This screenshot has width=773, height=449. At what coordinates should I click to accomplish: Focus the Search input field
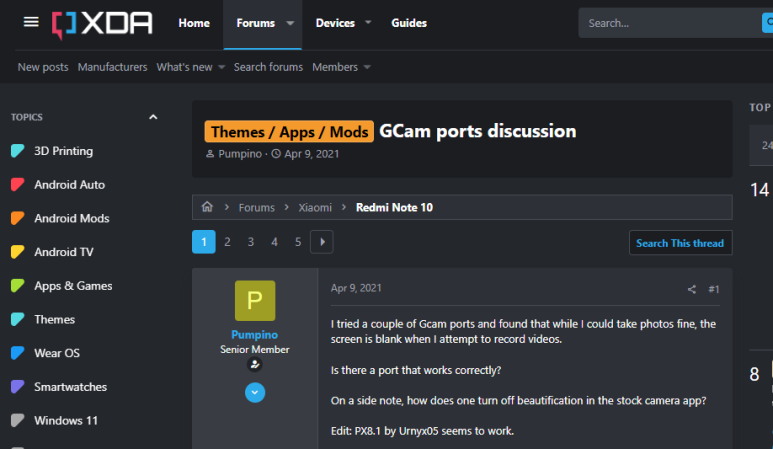point(670,23)
